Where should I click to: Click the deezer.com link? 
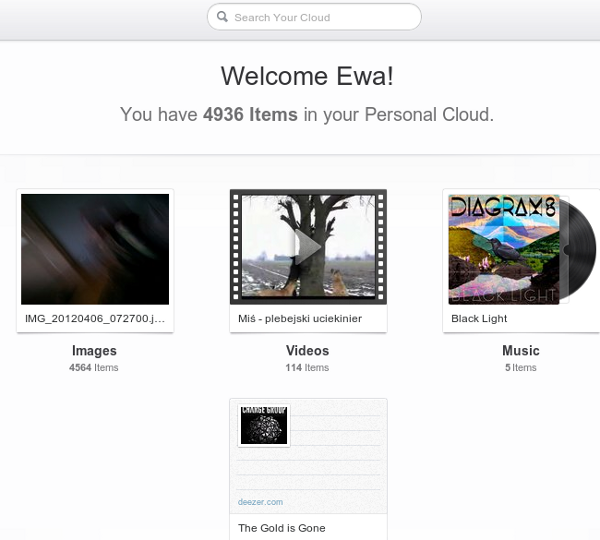(260, 502)
